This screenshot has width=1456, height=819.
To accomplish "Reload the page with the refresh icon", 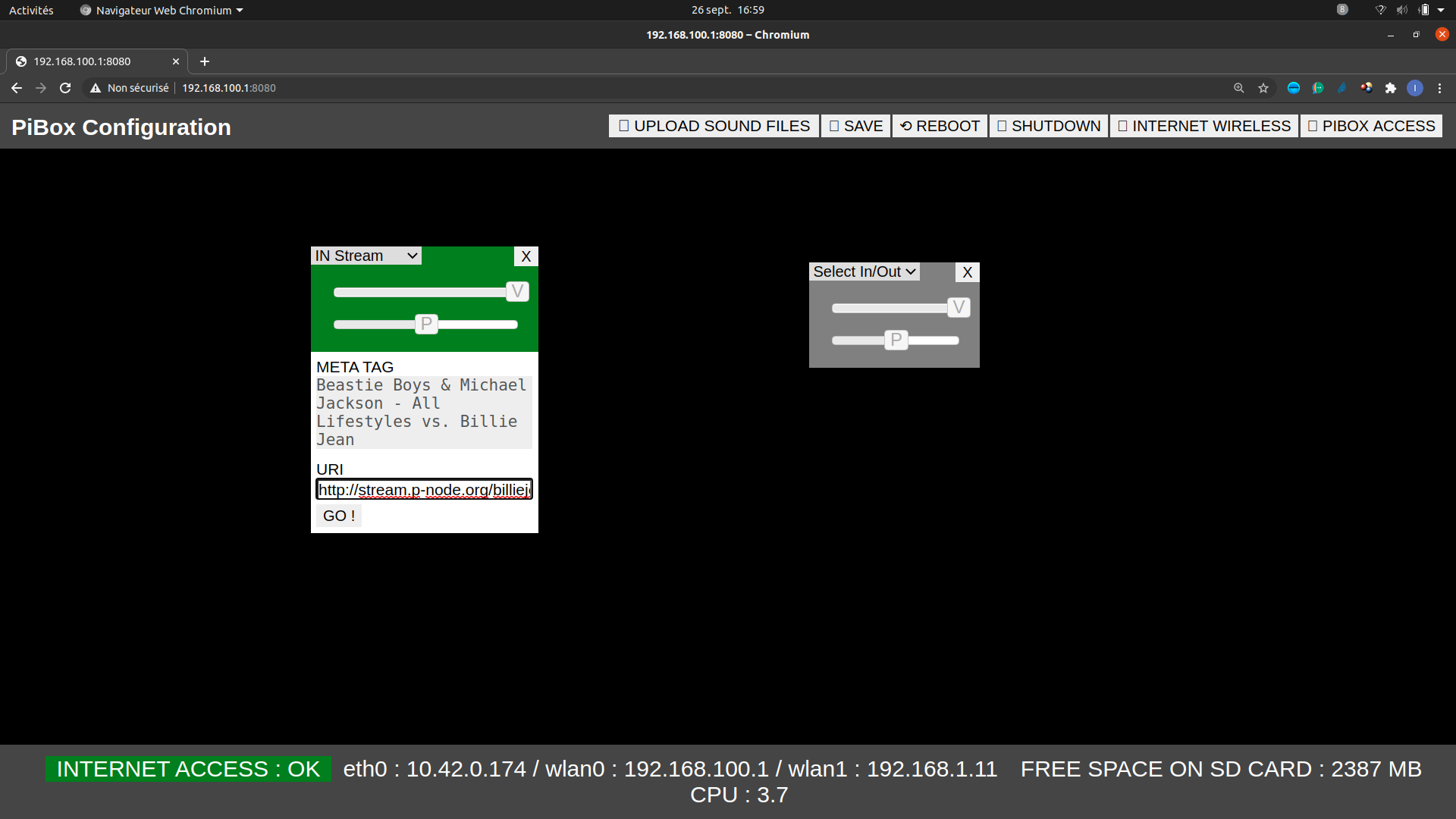I will [65, 88].
